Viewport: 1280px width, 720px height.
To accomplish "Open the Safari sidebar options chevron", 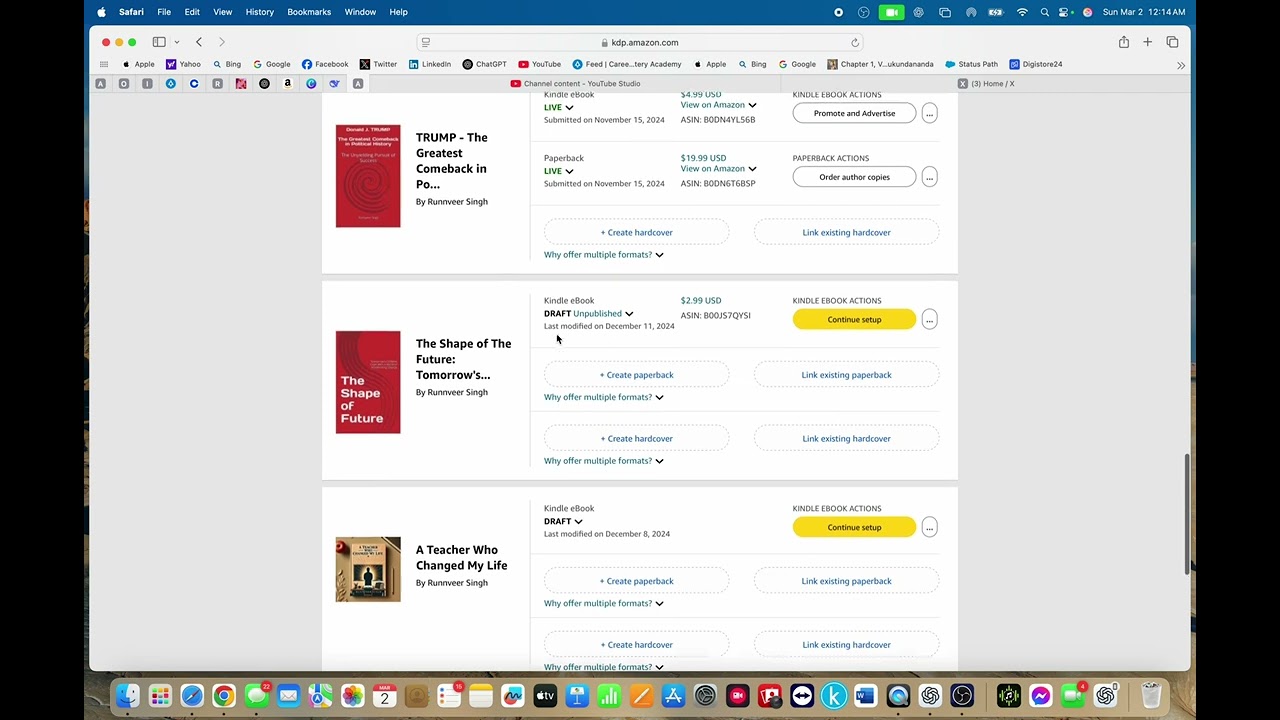I will [177, 42].
